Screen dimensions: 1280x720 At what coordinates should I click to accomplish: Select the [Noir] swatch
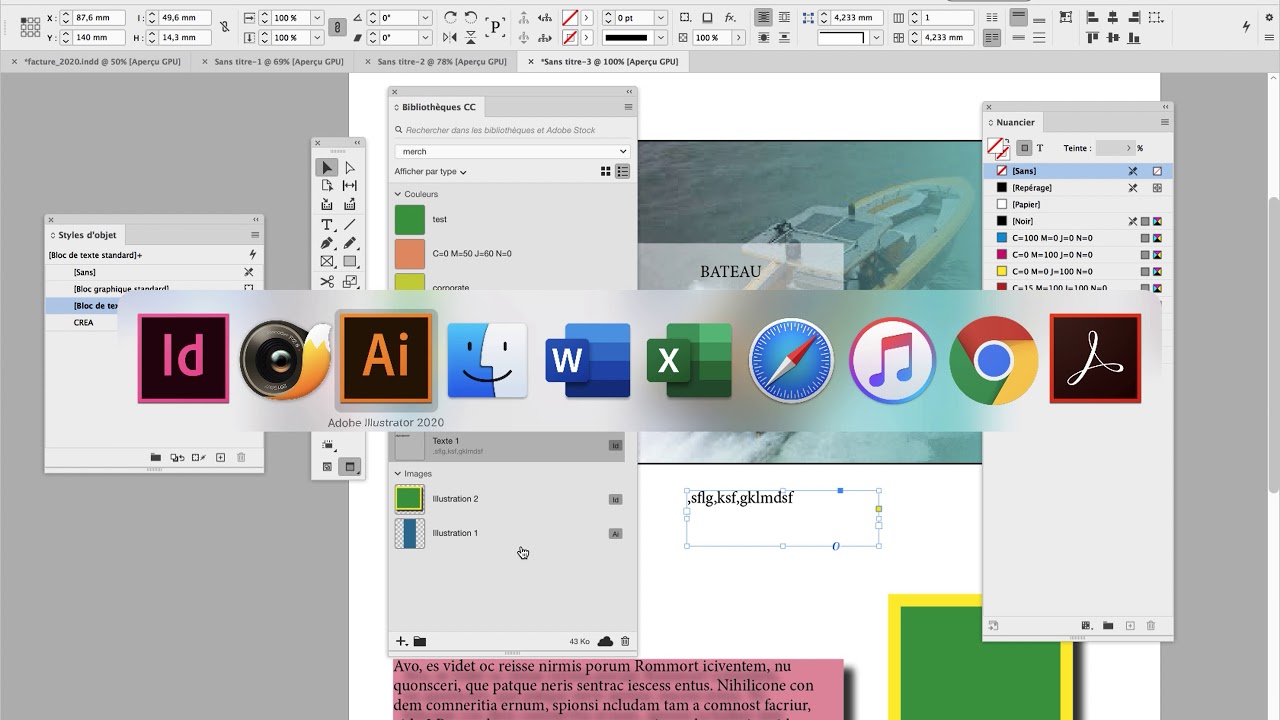tap(1077, 221)
